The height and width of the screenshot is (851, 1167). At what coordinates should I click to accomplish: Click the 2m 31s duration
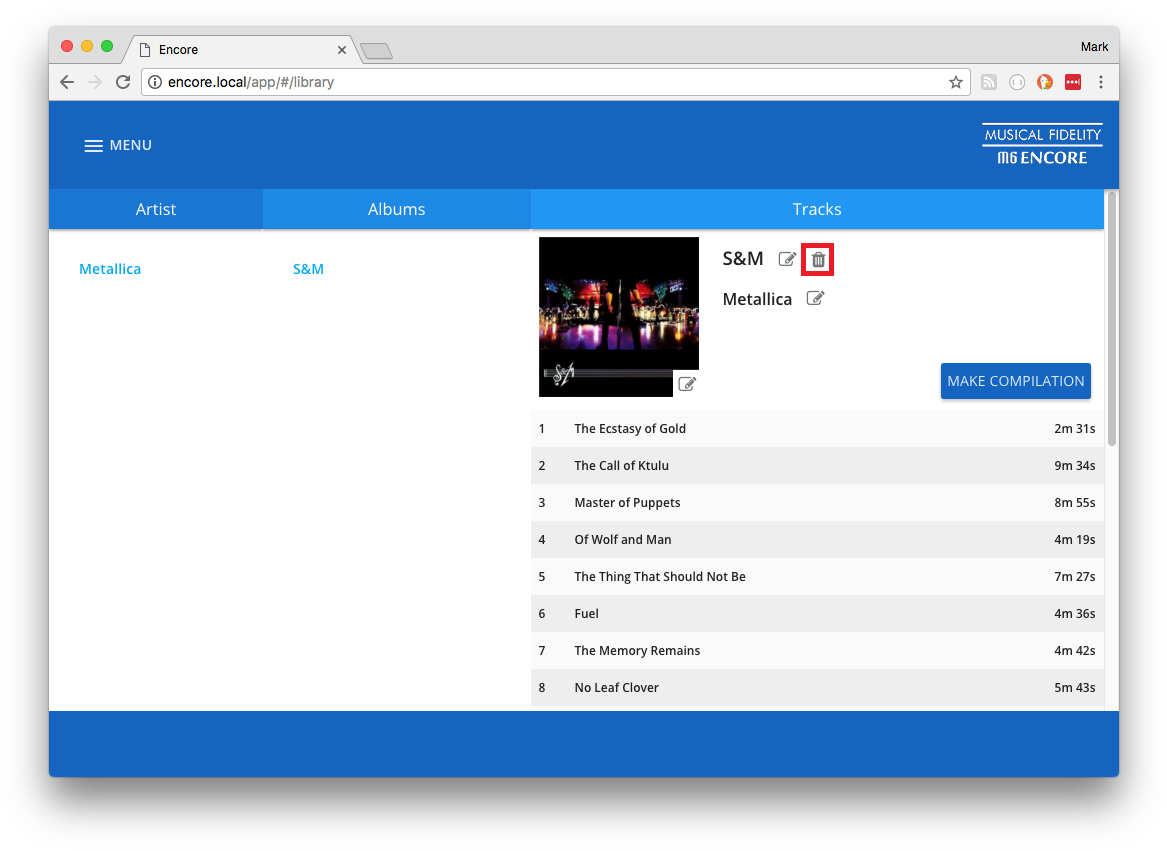(x=1074, y=429)
